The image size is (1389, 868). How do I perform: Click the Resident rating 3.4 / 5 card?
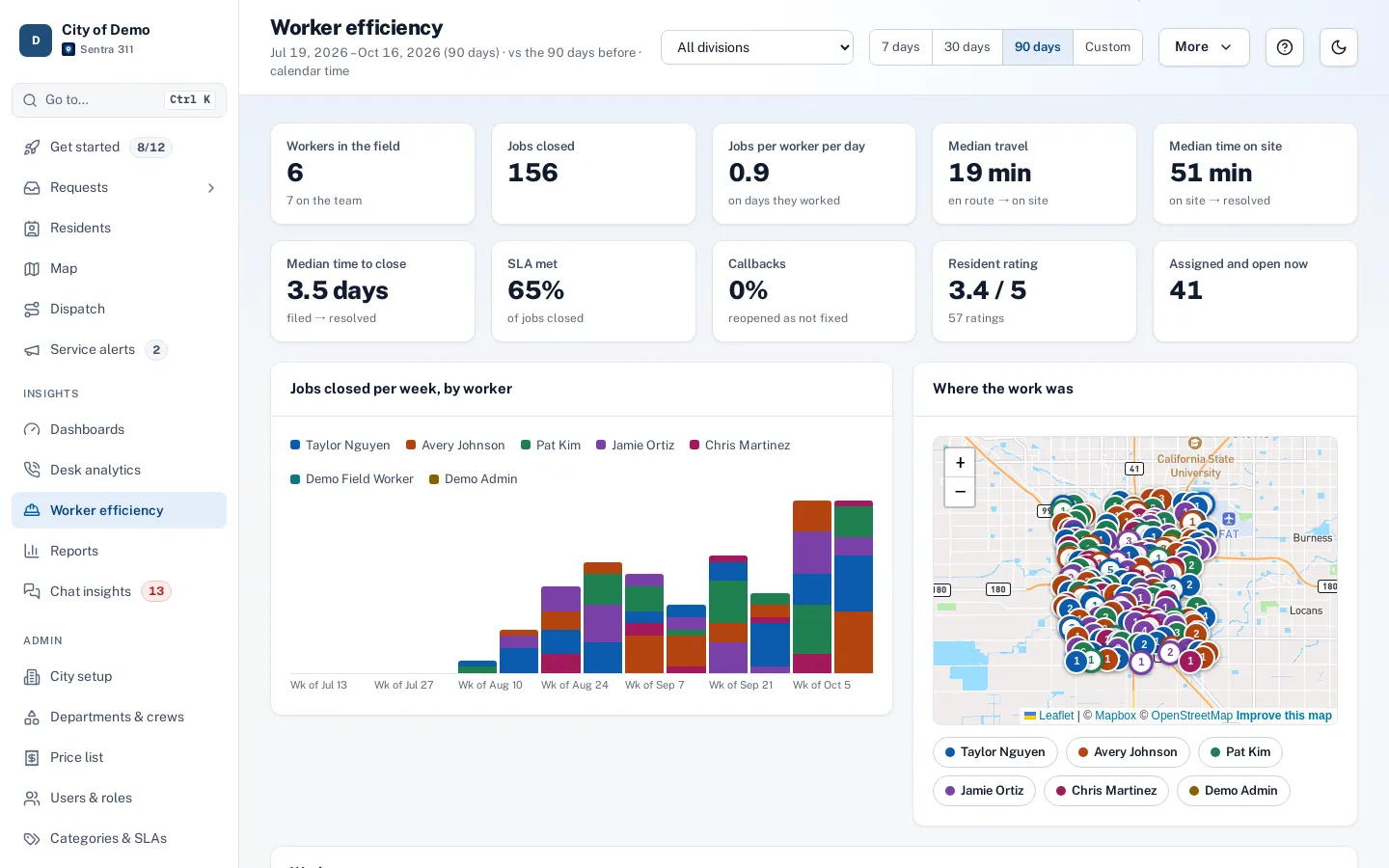(1034, 291)
